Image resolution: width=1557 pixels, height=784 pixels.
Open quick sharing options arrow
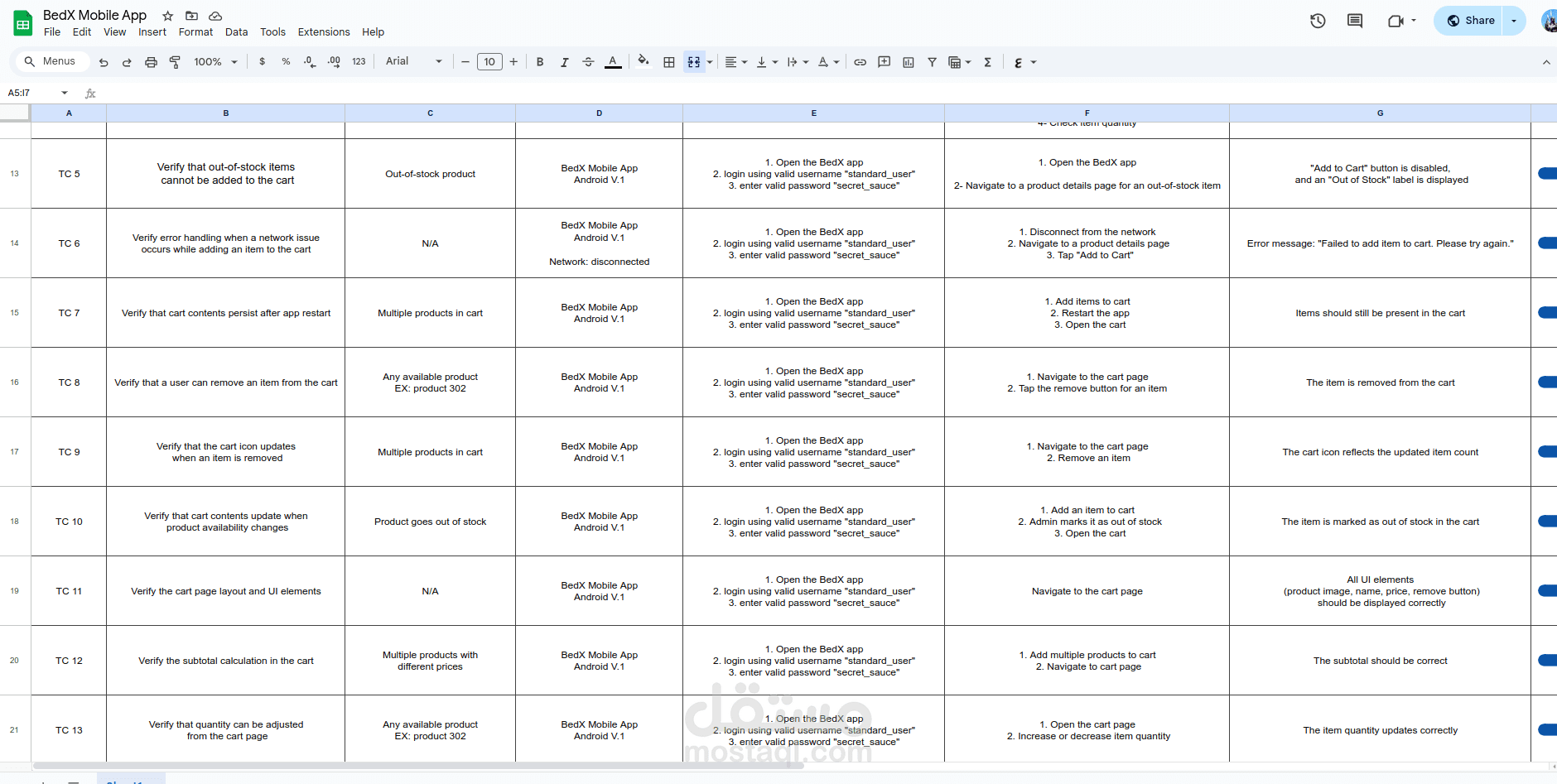point(1514,21)
